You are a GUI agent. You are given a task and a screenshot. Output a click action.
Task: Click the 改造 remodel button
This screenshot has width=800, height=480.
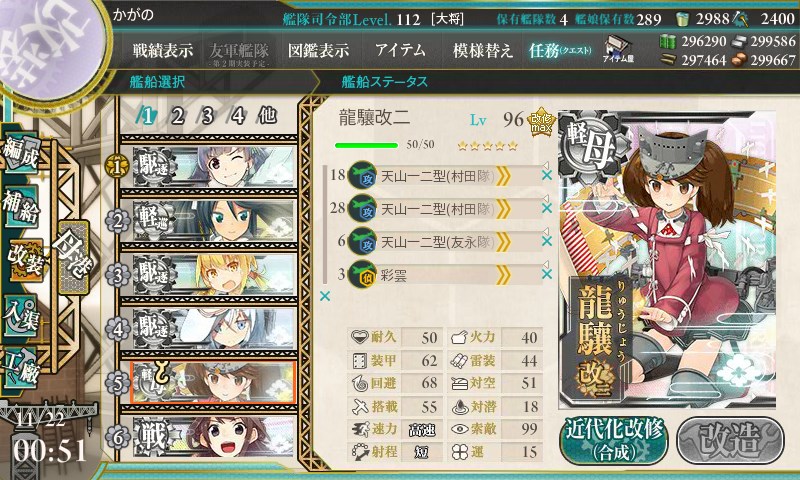[x=730, y=440]
